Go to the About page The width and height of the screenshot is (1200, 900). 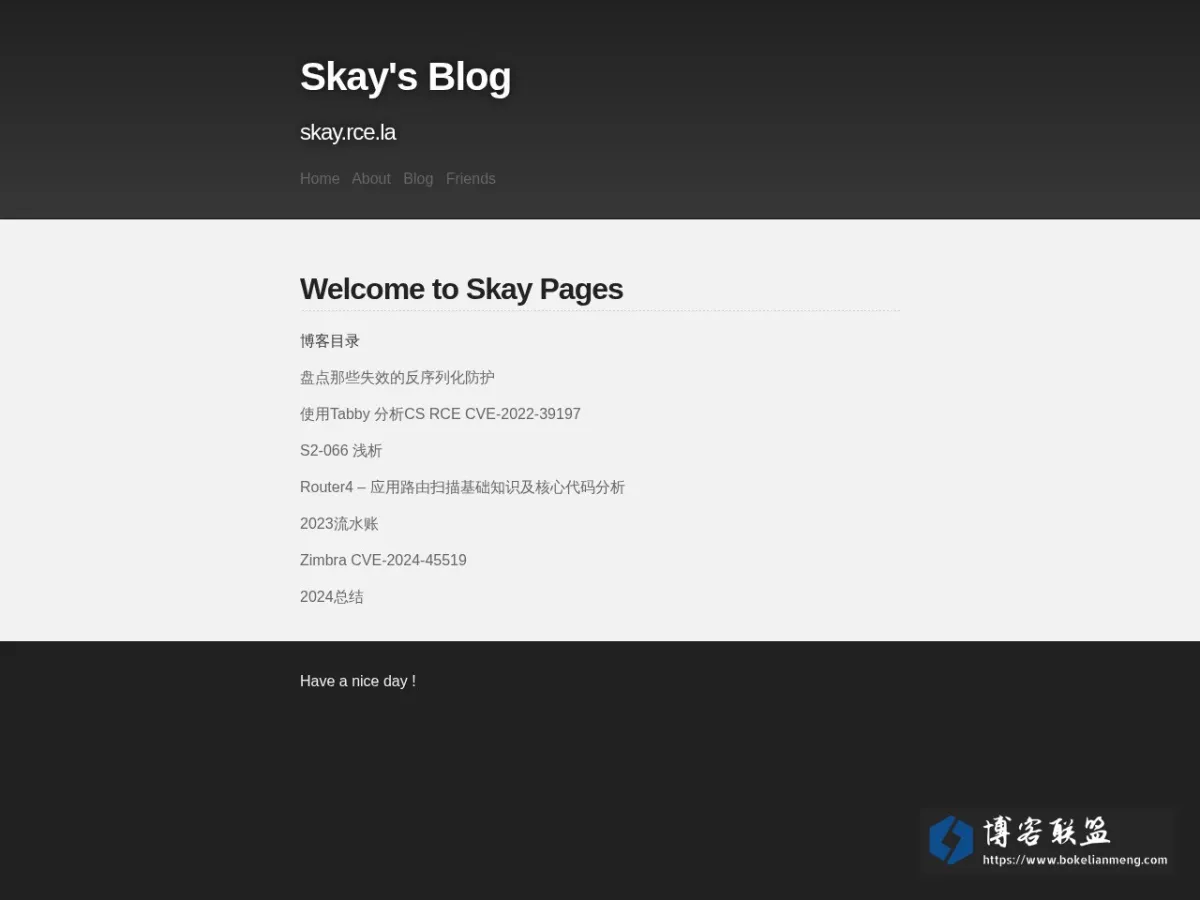tap(371, 179)
